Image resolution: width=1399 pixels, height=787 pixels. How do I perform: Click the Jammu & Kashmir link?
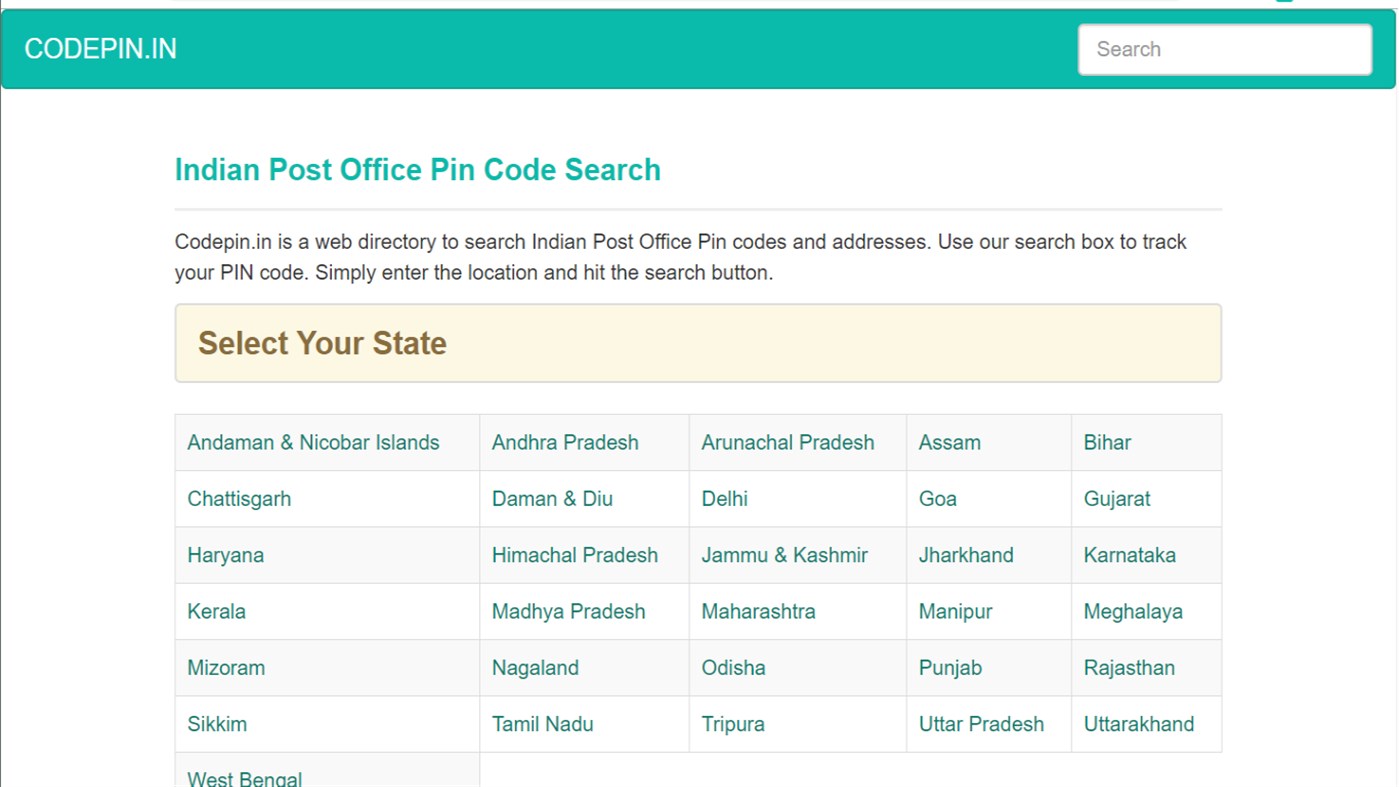784,555
